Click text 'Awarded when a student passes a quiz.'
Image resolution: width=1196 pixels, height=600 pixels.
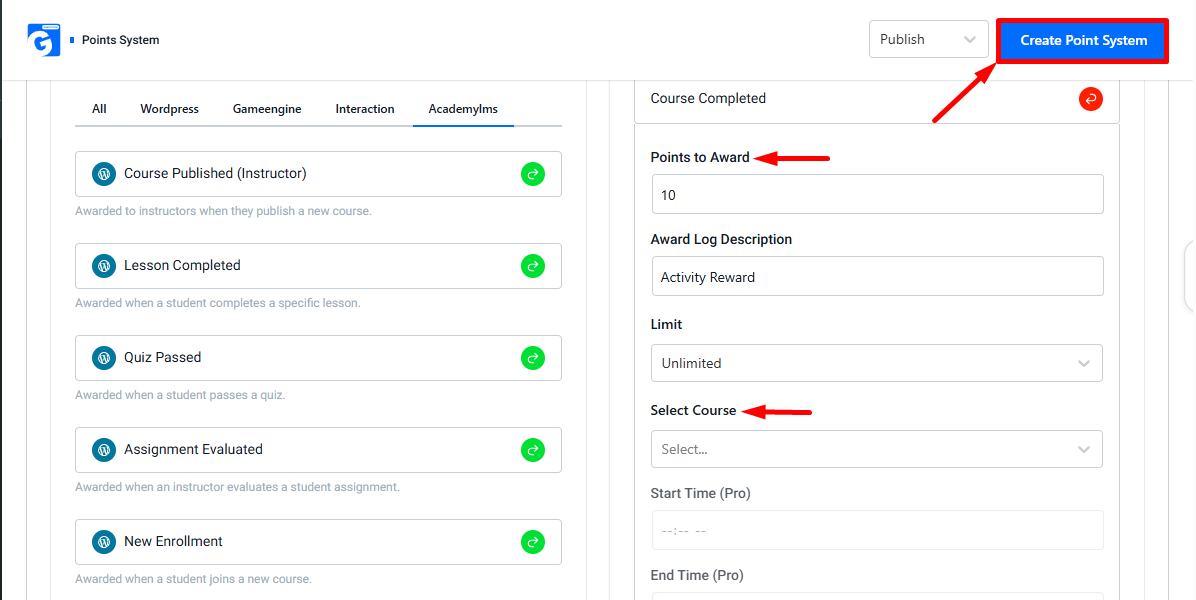[x=180, y=396]
